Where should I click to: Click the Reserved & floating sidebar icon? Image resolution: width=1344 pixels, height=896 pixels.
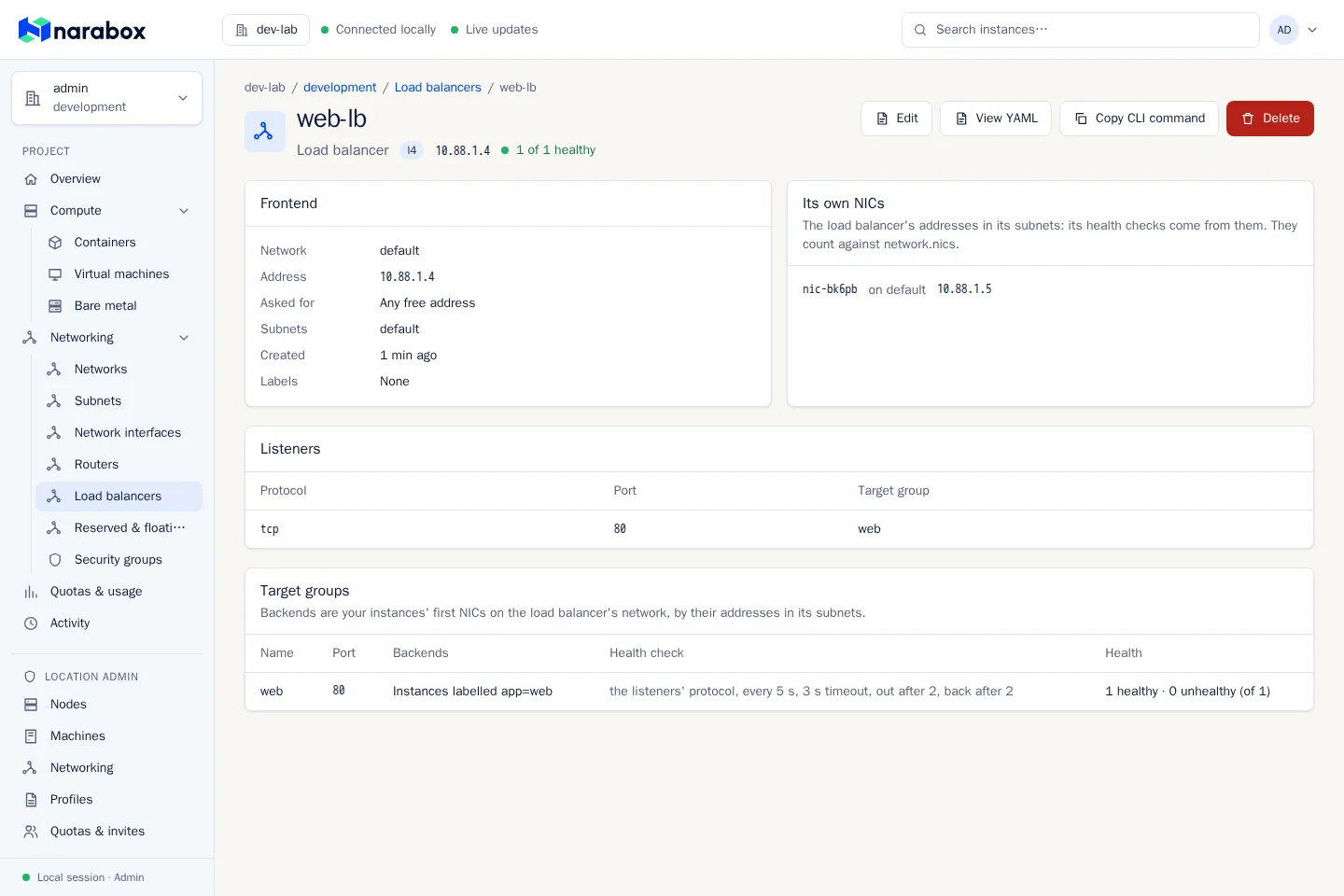(x=54, y=528)
